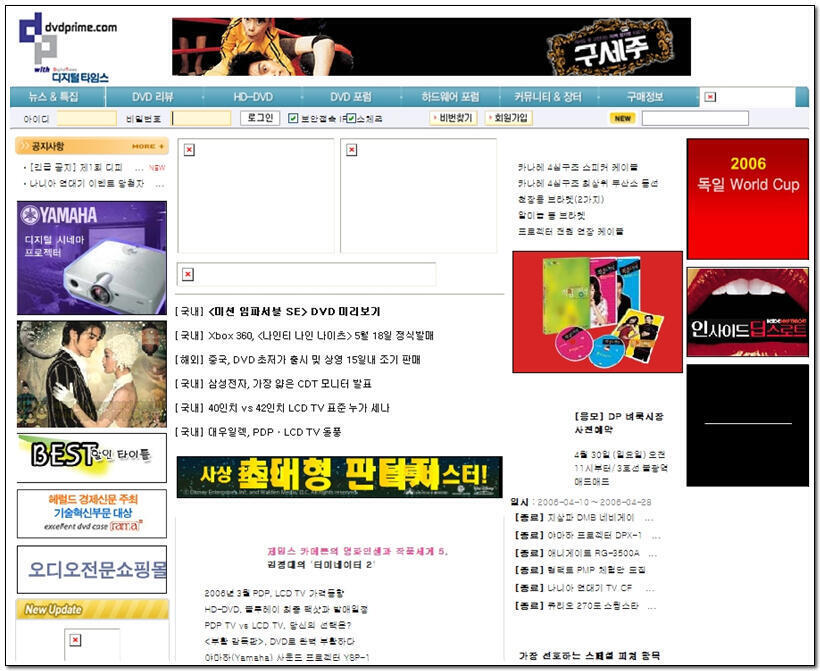The height and width of the screenshot is (671, 820).
Task: Click the 헤럴드 경제신문 award banner
Action: (92, 514)
